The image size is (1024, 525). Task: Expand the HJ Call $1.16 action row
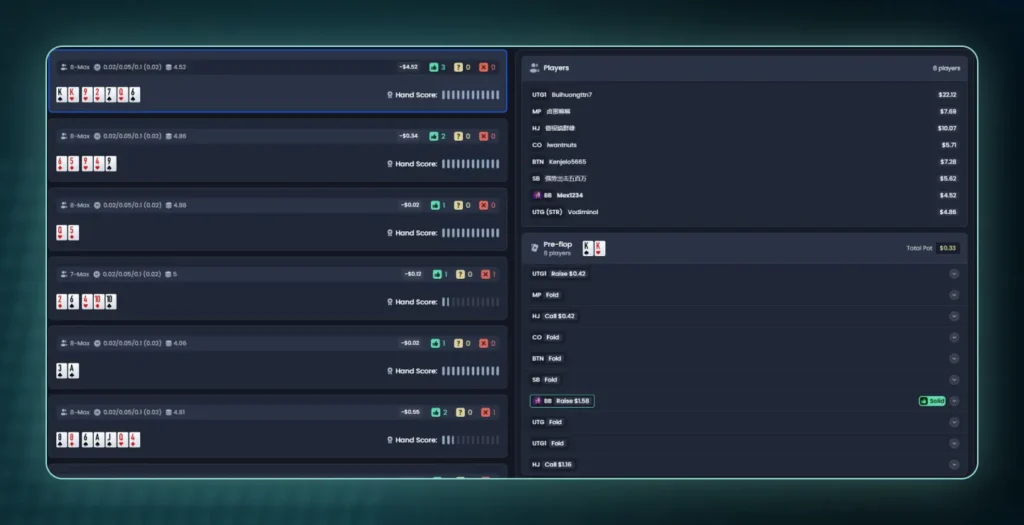pyautogui.click(x=954, y=464)
